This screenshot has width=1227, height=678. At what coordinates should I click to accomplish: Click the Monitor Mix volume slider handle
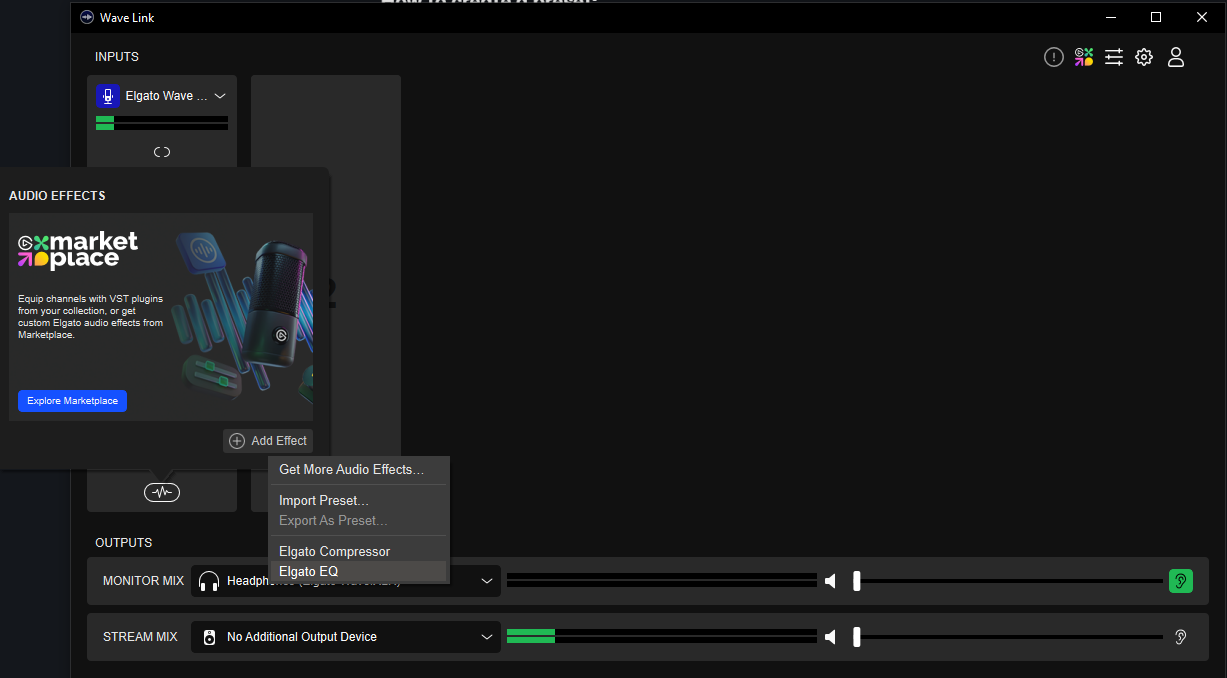(857, 581)
